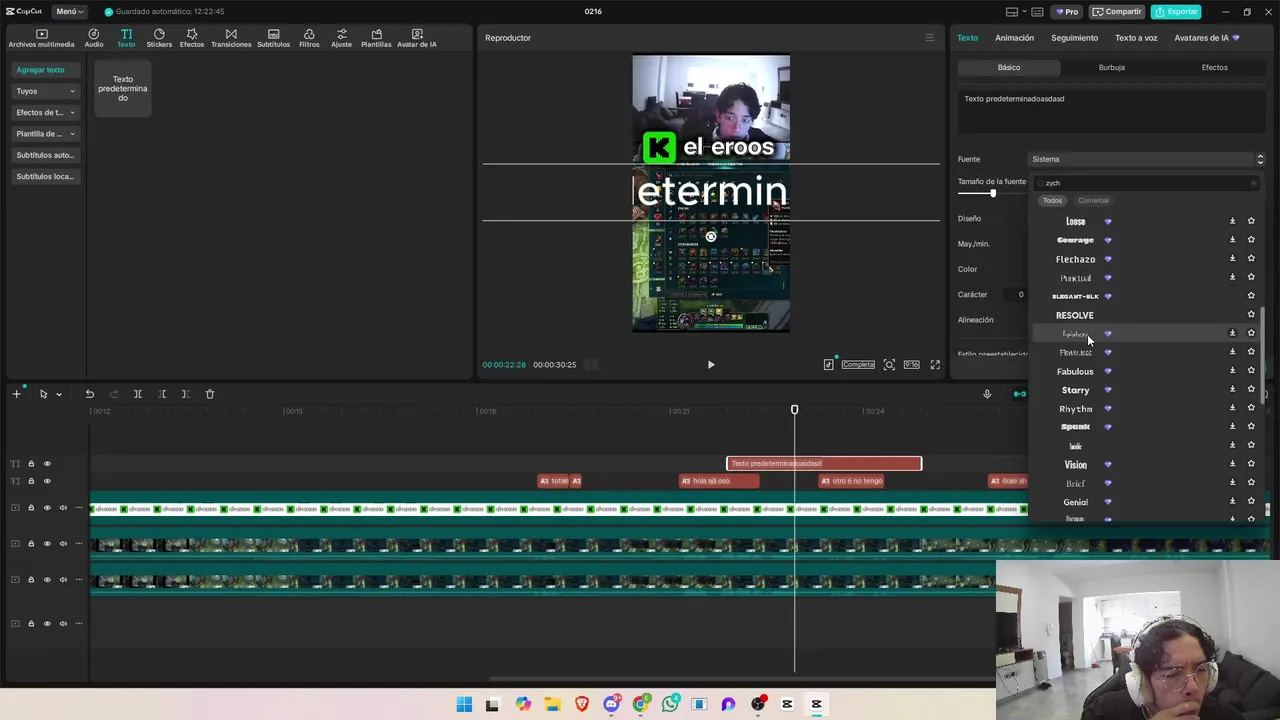Viewport: 1280px width, 720px height.
Task: Mute the first video track
Action: (x=63, y=508)
